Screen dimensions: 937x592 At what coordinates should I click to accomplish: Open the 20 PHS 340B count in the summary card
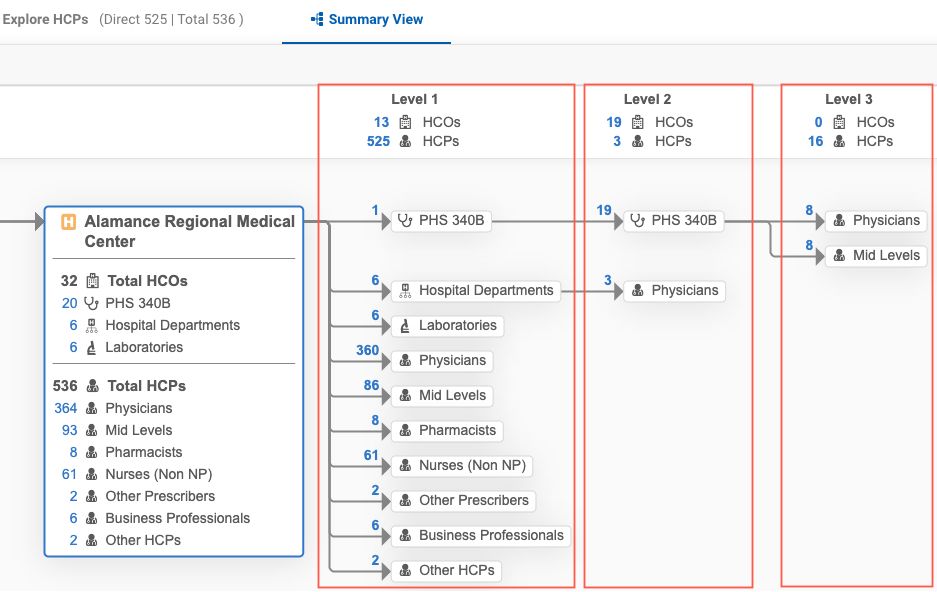(69, 303)
